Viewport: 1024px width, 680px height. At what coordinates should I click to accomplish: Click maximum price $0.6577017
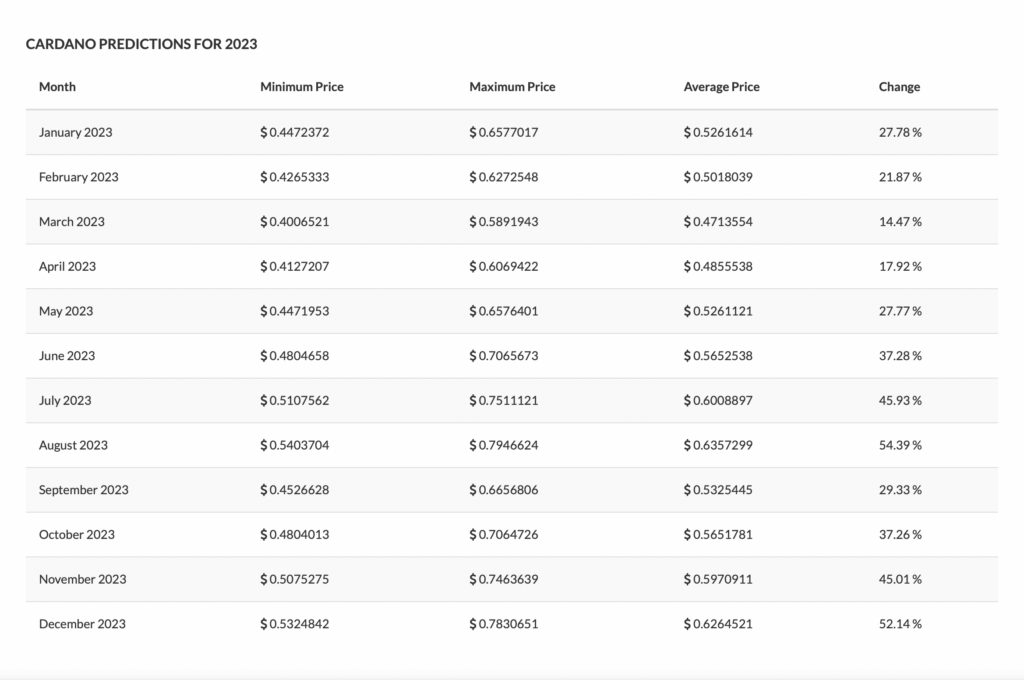tap(504, 132)
